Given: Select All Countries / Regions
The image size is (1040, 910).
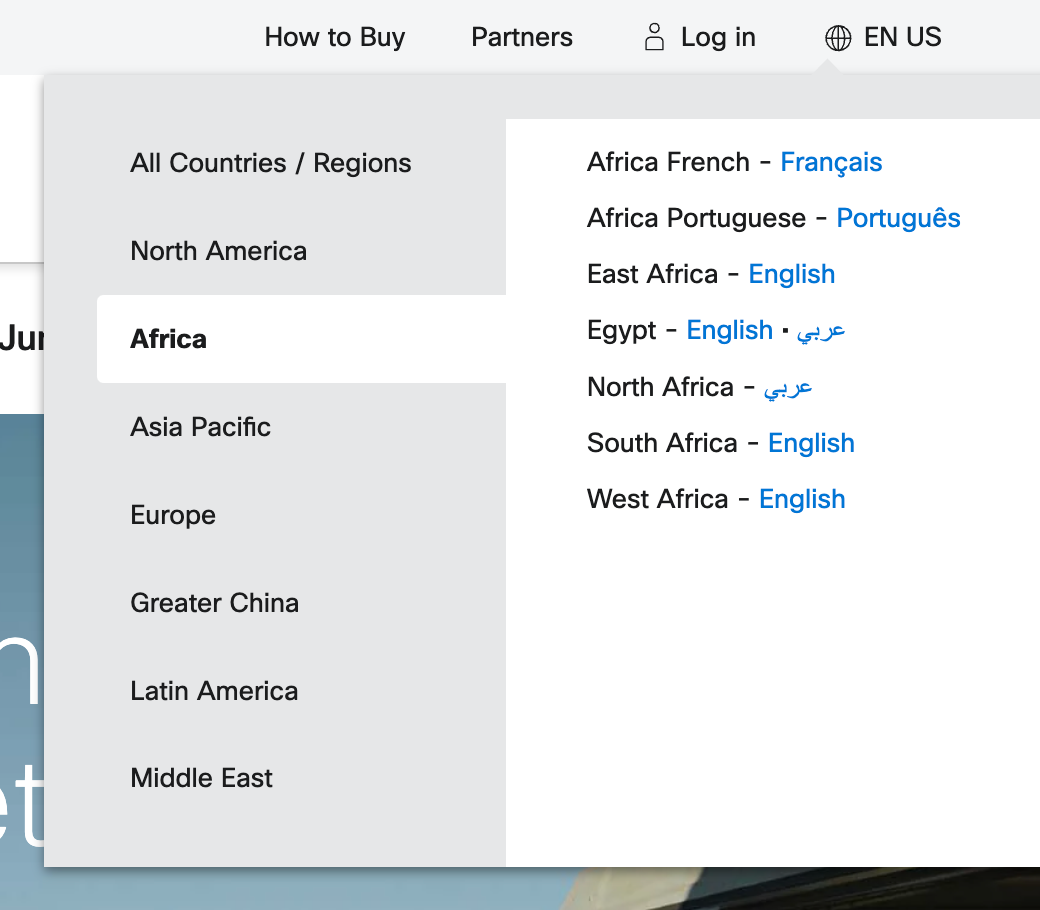Looking at the screenshot, I should point(271,163).
